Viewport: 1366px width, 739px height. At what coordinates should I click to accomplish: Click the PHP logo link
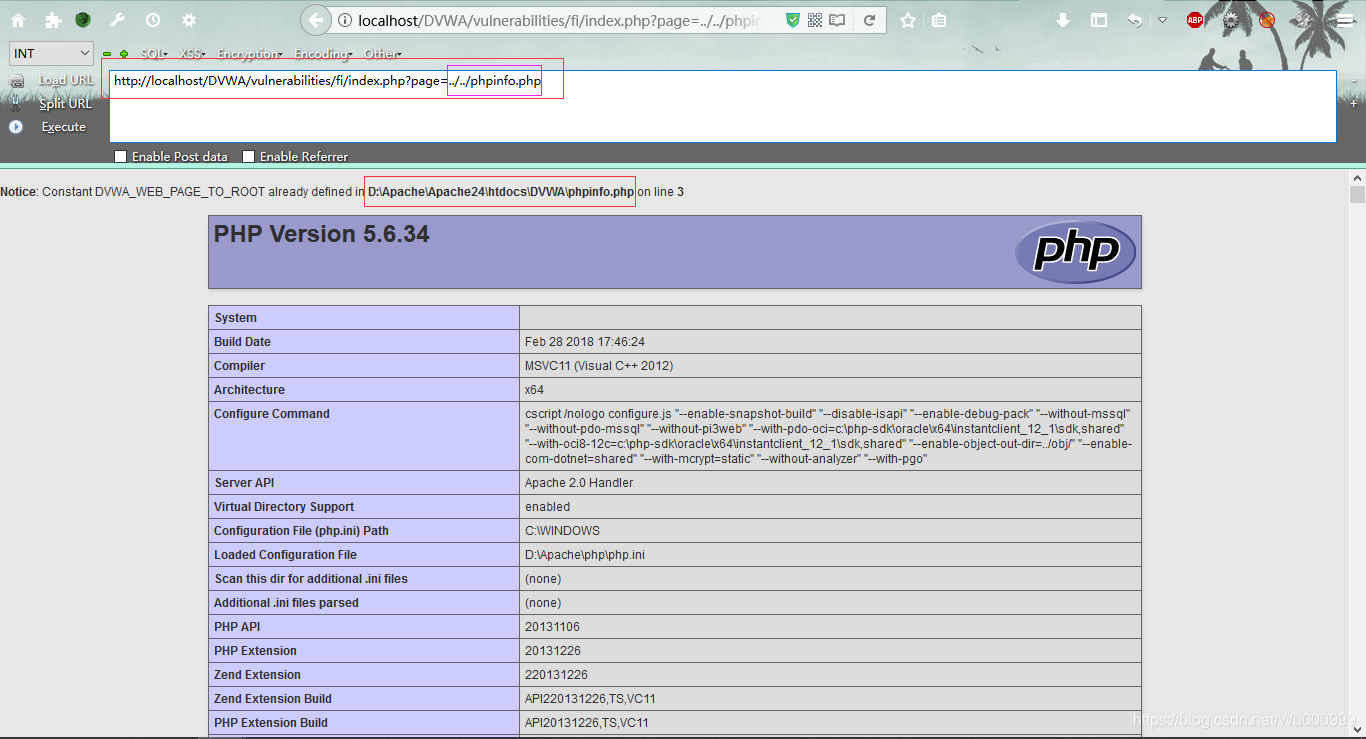pyautogui.click(x=1075, y=252)
